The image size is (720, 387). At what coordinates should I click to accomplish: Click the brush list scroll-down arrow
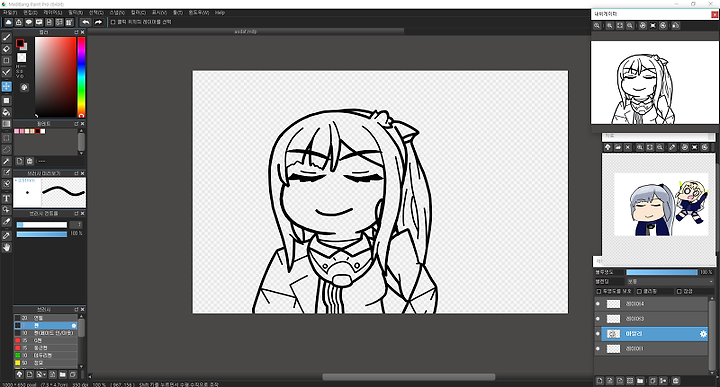[x=81, y=366]
